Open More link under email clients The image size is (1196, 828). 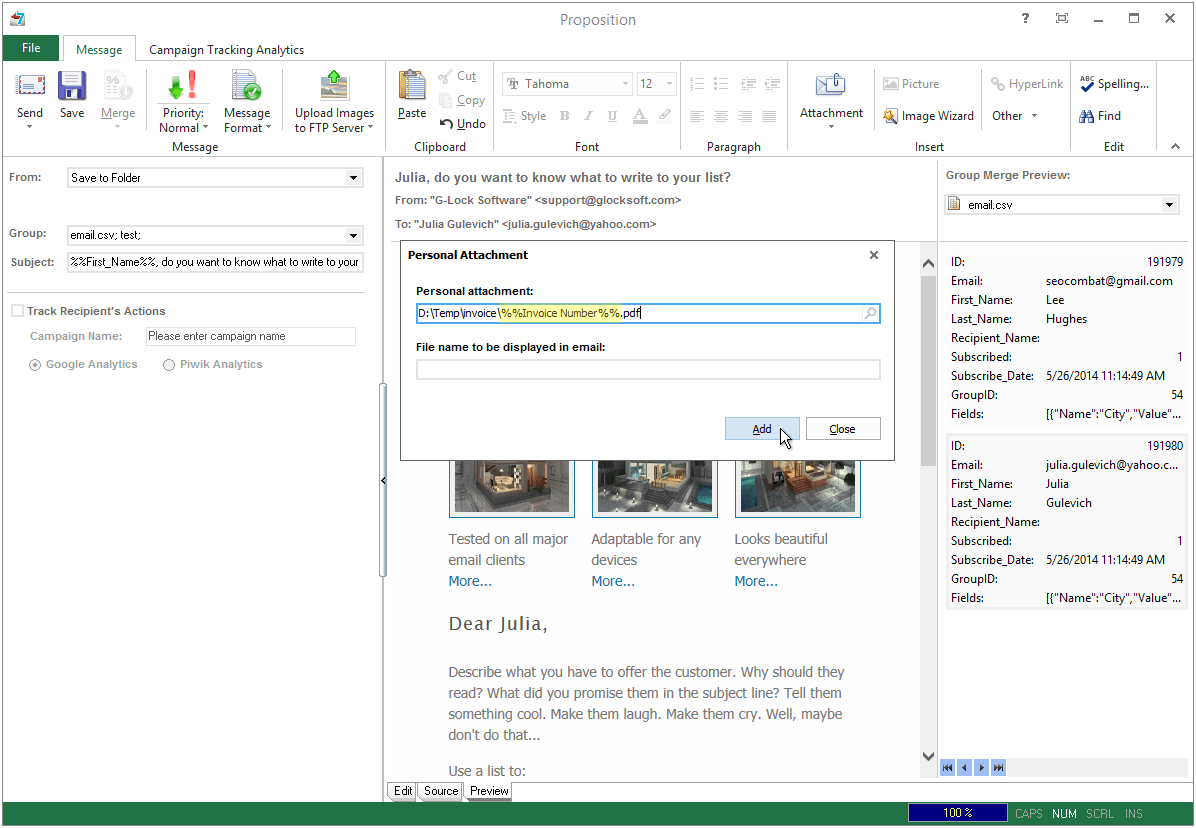point(470,581)
